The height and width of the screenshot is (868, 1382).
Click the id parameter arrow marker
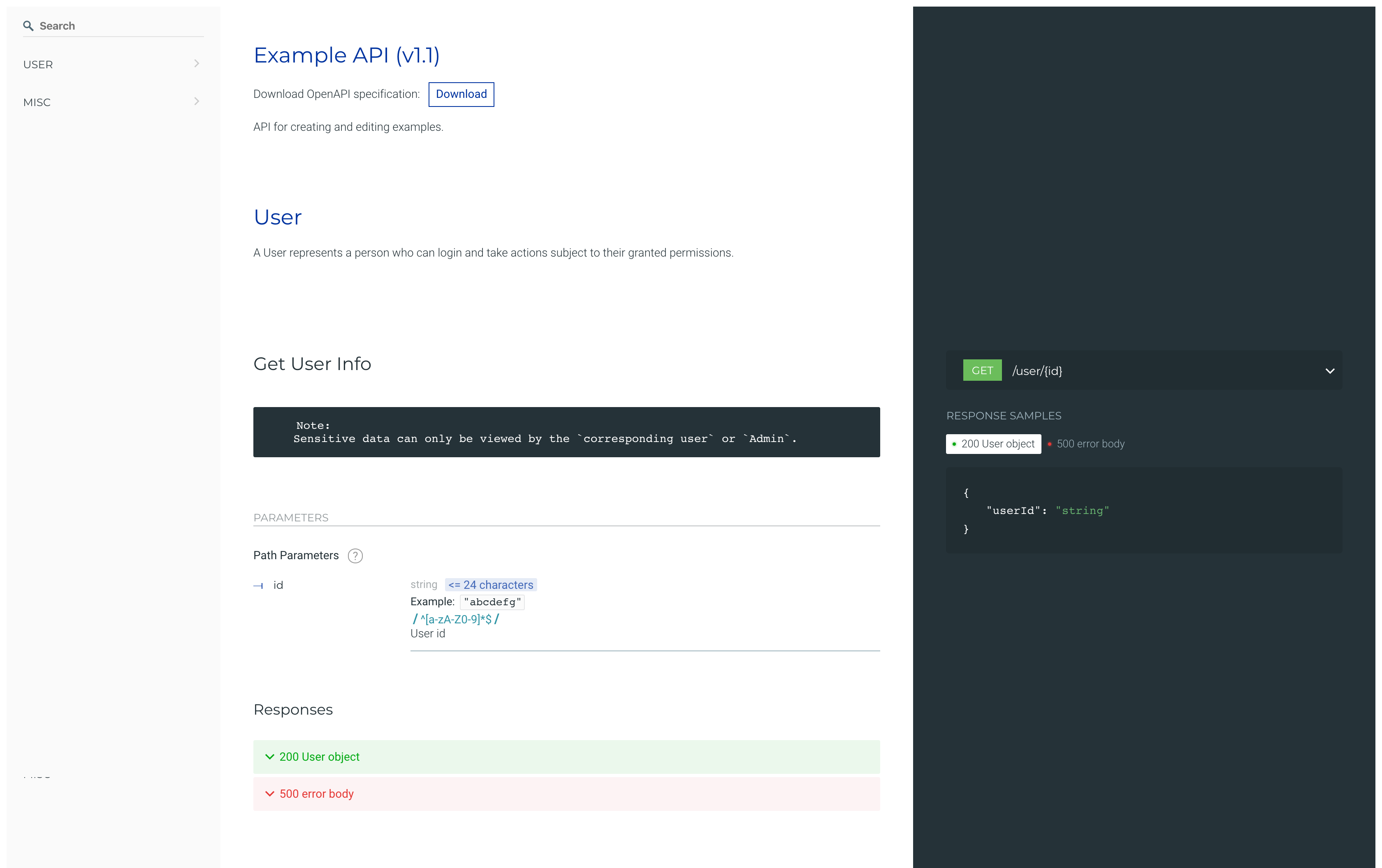[258, 586]
